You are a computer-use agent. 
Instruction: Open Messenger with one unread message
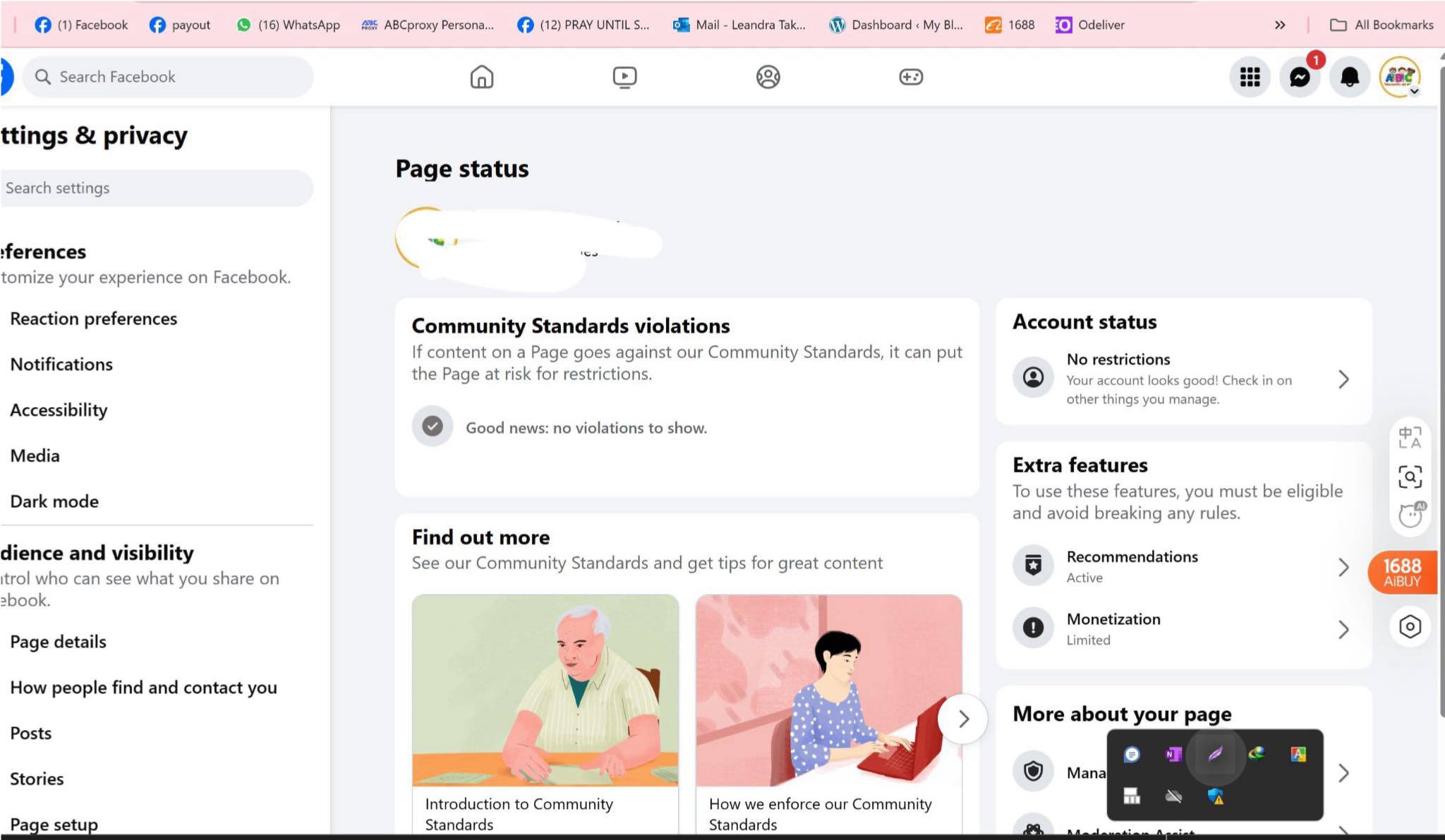pyautogui.click(x=1300, y=77)
